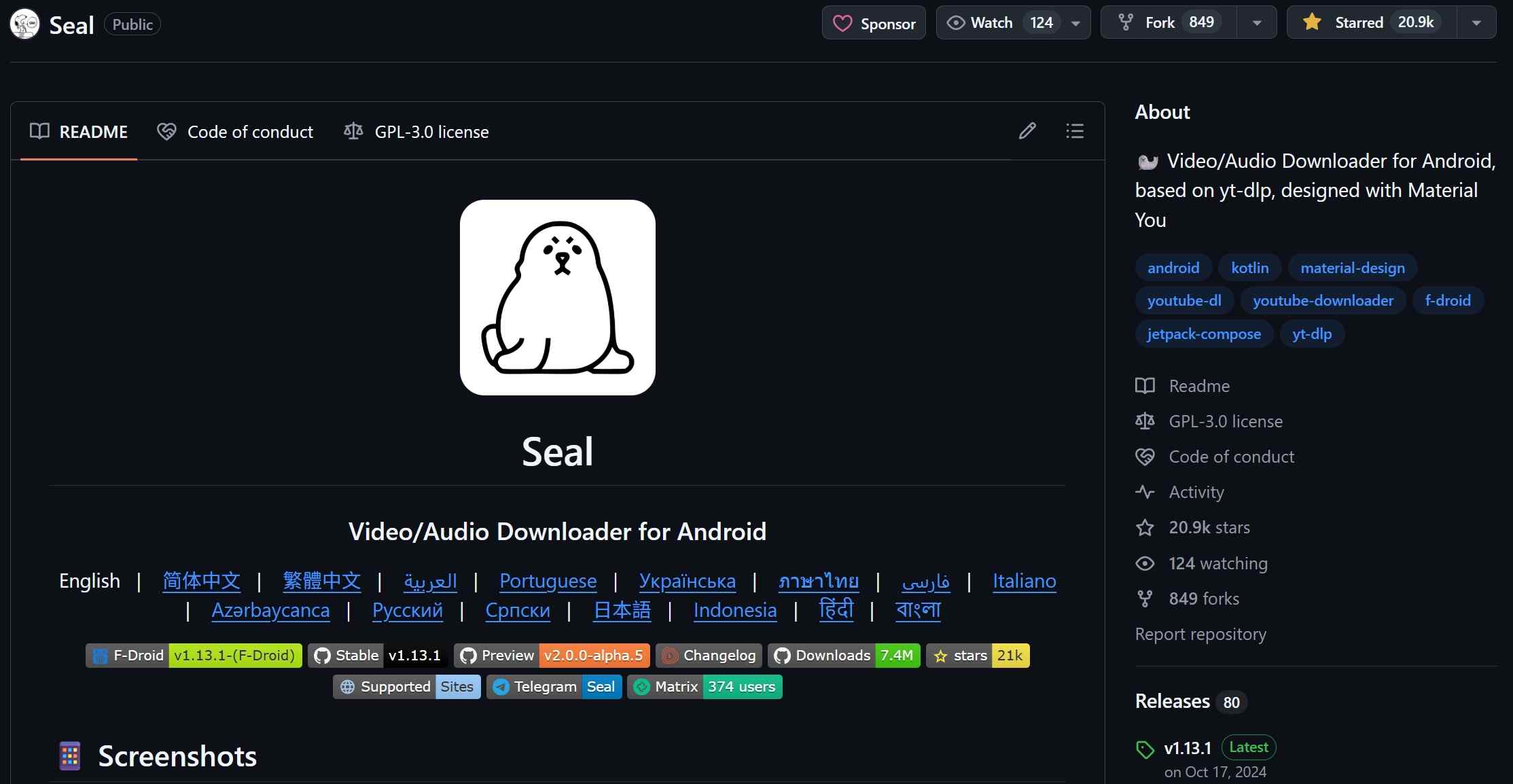The height and width of the screenshot is (784, 1513).
Task: Open the star lists dropdown arrow
Action: pos(1476,23)
